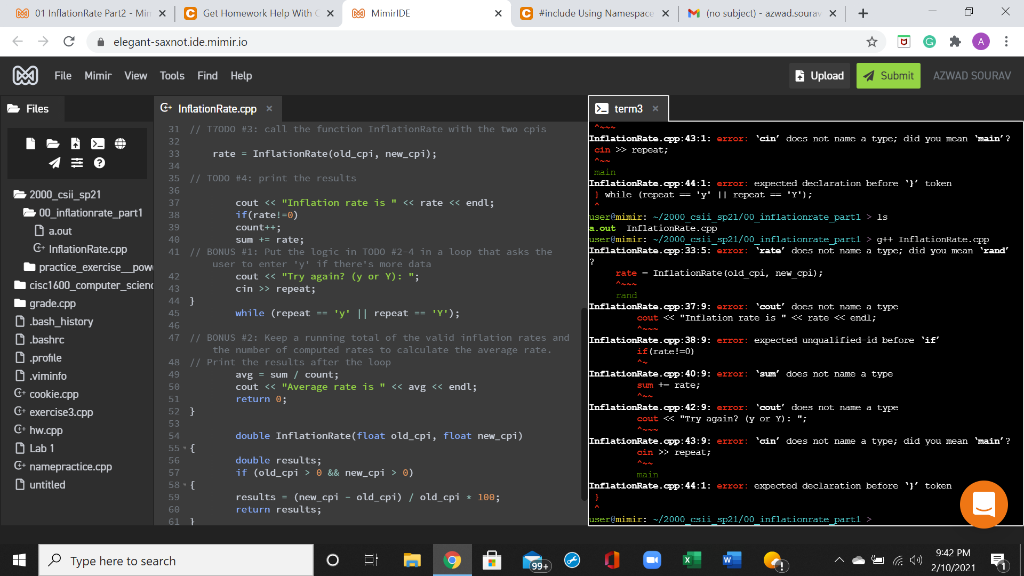Open the chat support bubble
Image resolution: width=1024 pixels, height=576 pixels.
pyautogui.click(x=984, y=505)
